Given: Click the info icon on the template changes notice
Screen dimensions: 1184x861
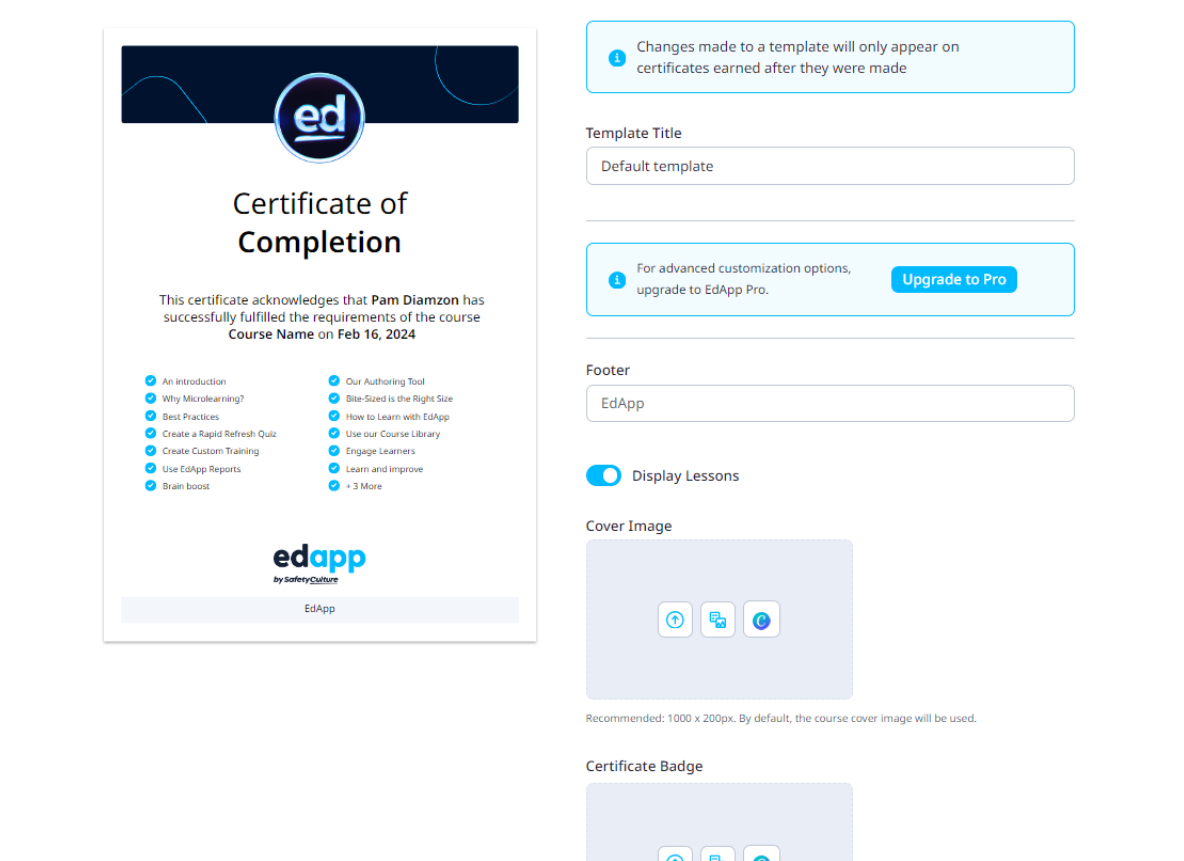Looking at the screenshot, I should coord(617,57).
